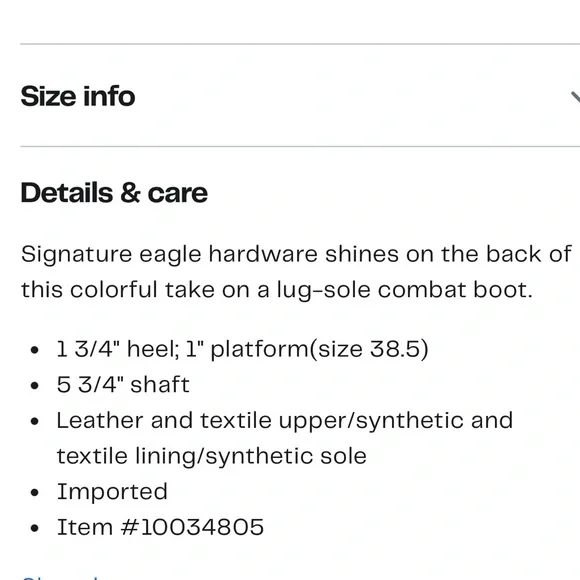Expand the Size info chevron arrow

575,97
